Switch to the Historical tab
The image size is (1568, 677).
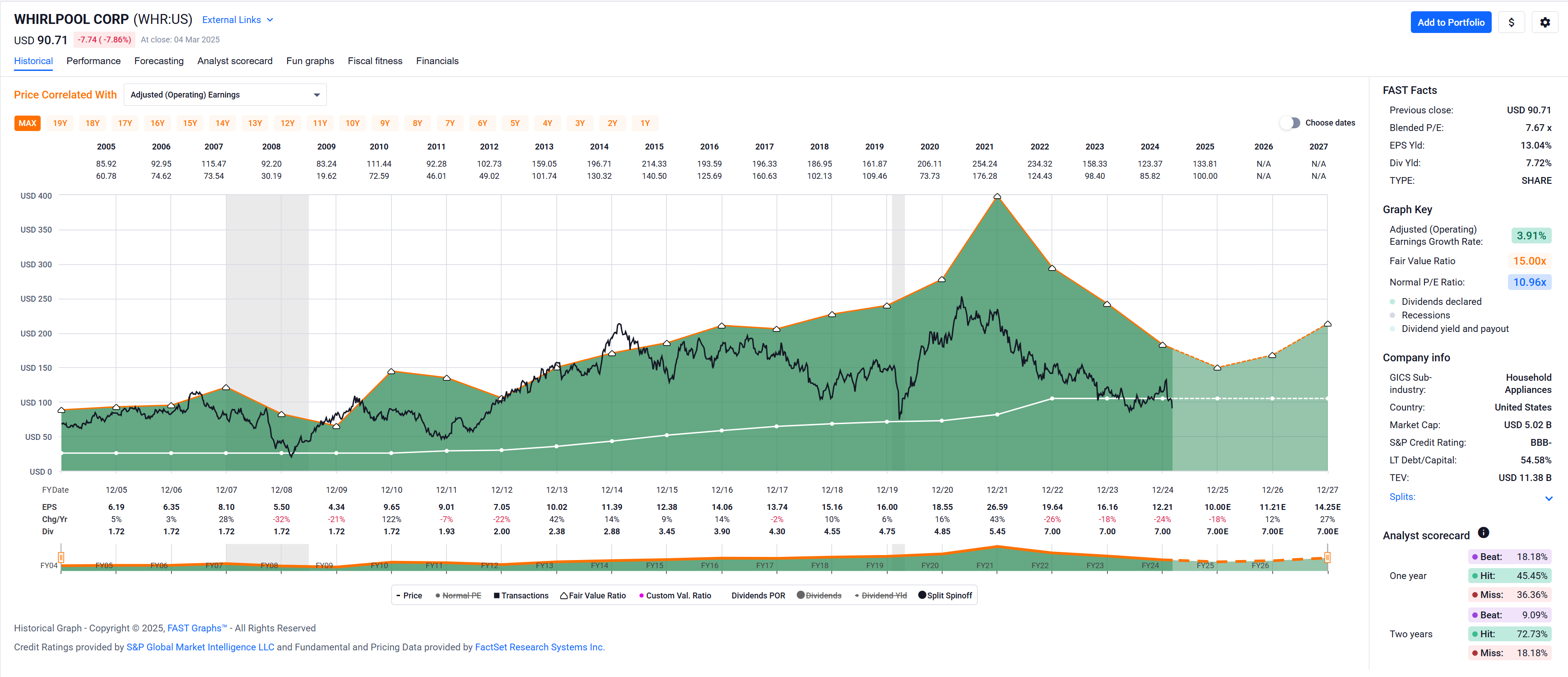coord(33,61)
